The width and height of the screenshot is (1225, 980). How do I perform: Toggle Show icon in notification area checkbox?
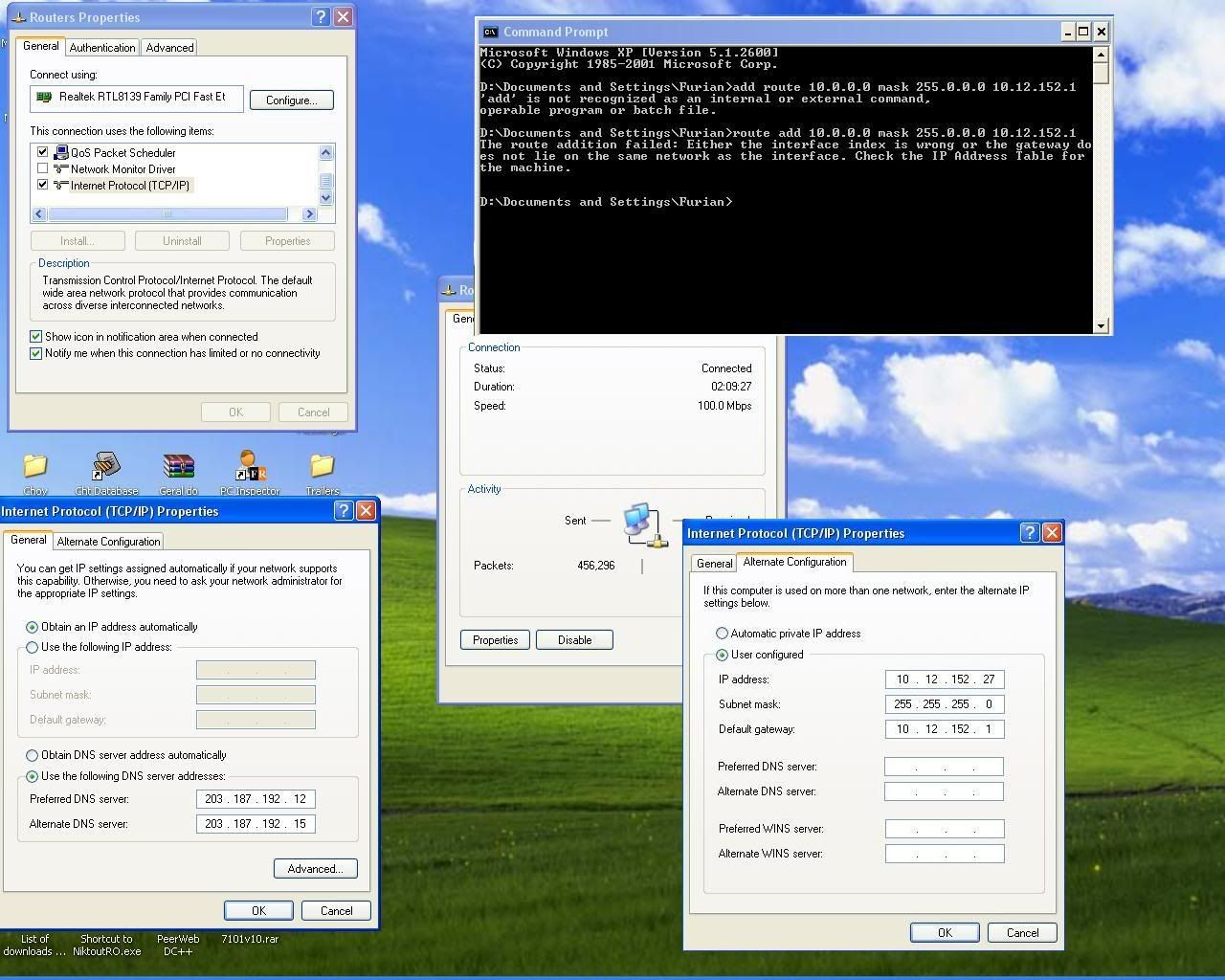pyautogui.click(x=35, y=337)
